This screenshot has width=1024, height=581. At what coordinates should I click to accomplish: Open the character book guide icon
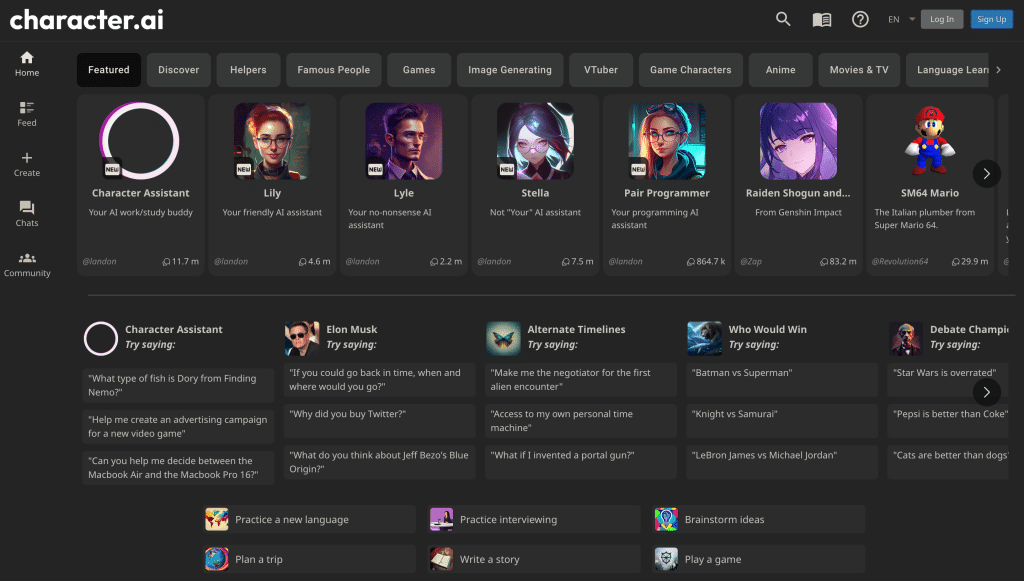[821, 19]
